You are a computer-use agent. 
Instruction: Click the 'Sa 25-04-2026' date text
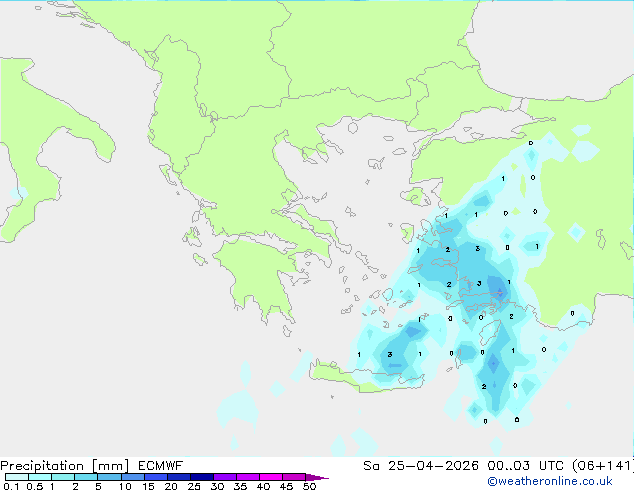(x=421, y=466)
